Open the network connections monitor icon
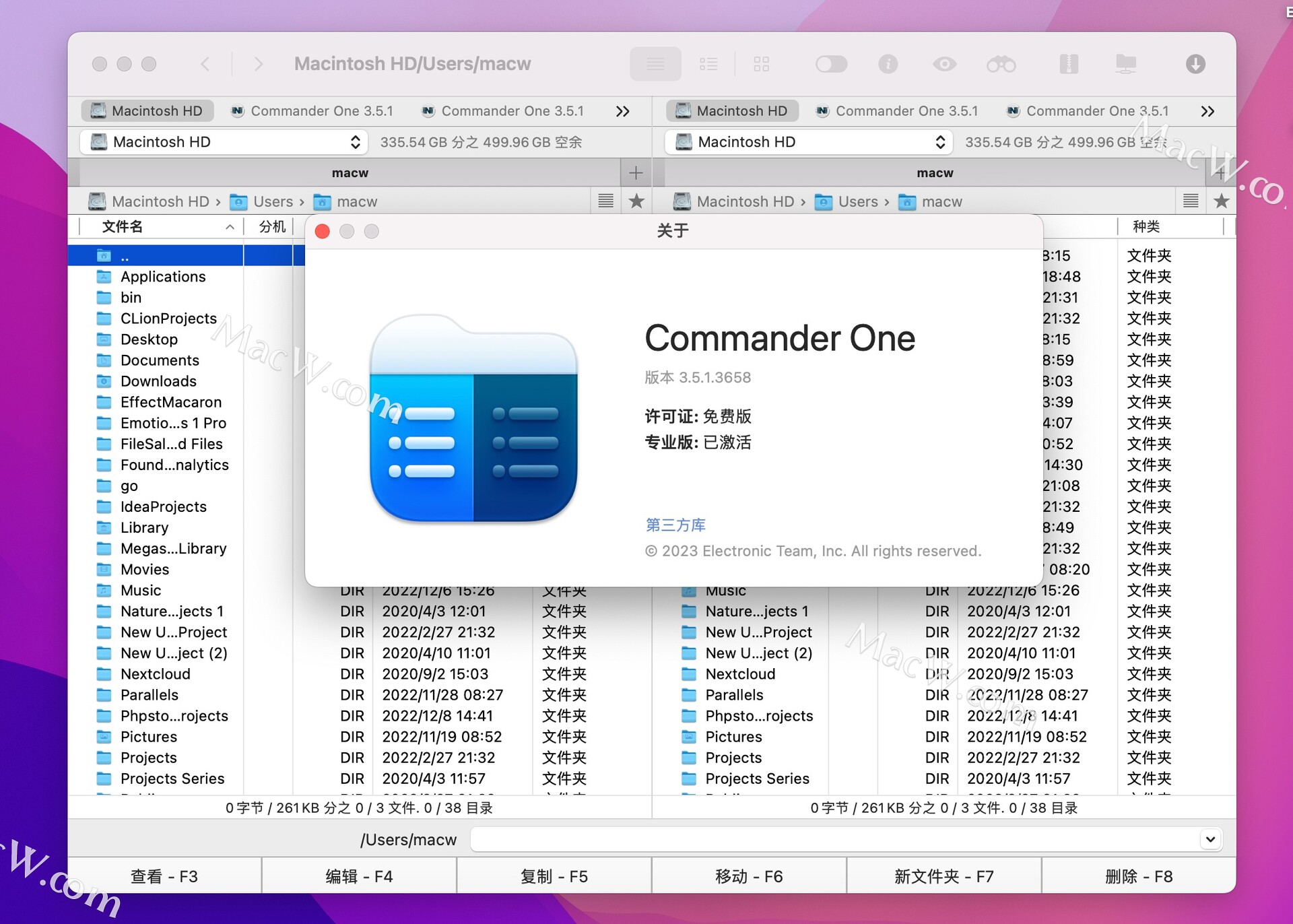The height and width of the screenshot is (924, 1293). tap(1125, 64)
